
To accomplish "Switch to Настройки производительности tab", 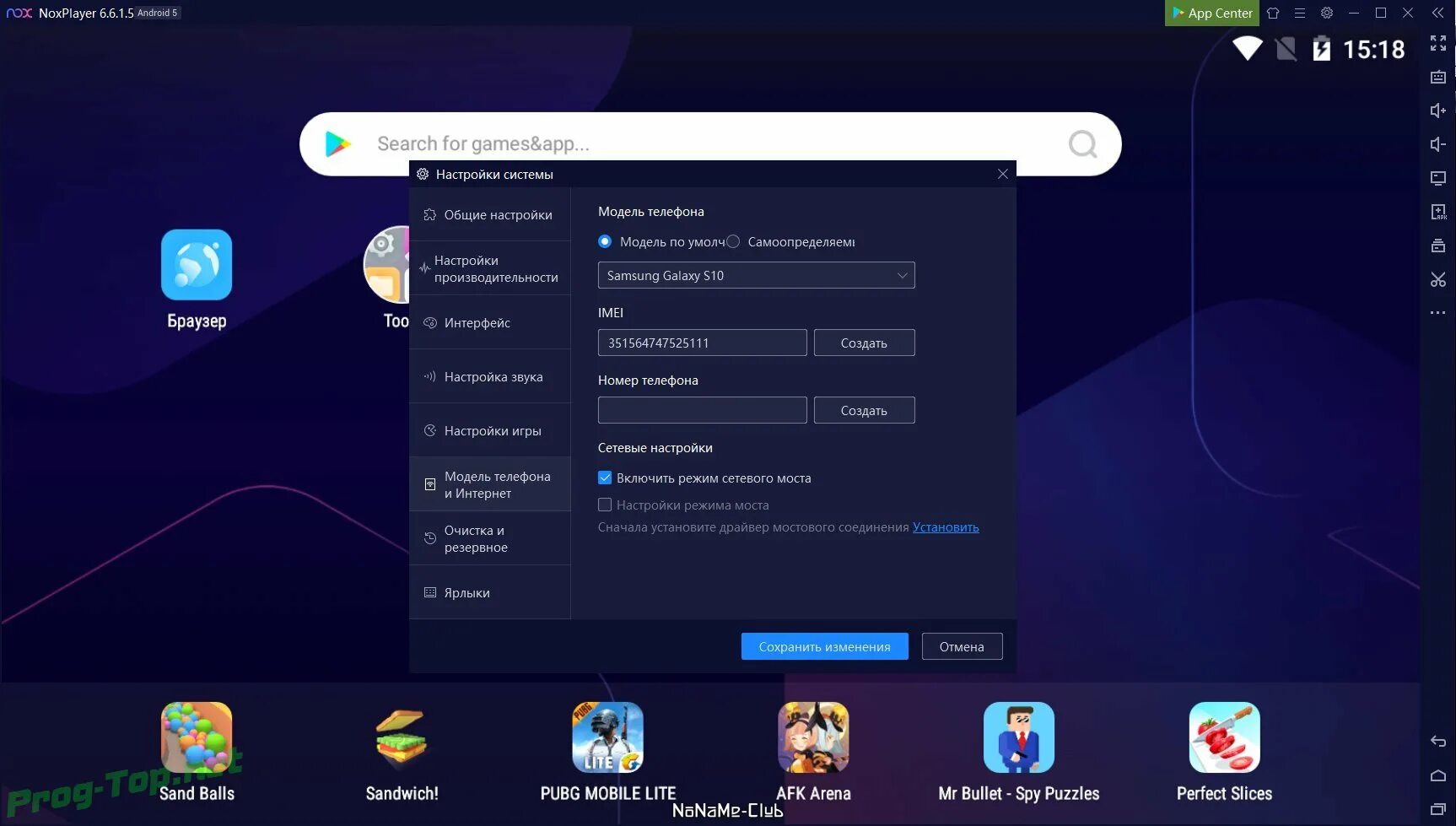I will [x=490, y=269].
